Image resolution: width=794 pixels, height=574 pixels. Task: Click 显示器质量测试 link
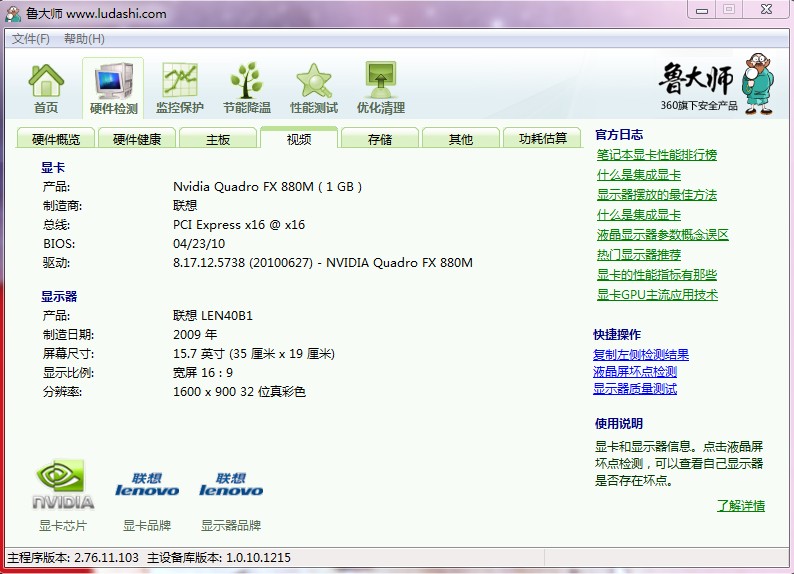pyautogui.click(x=634, y=389)
